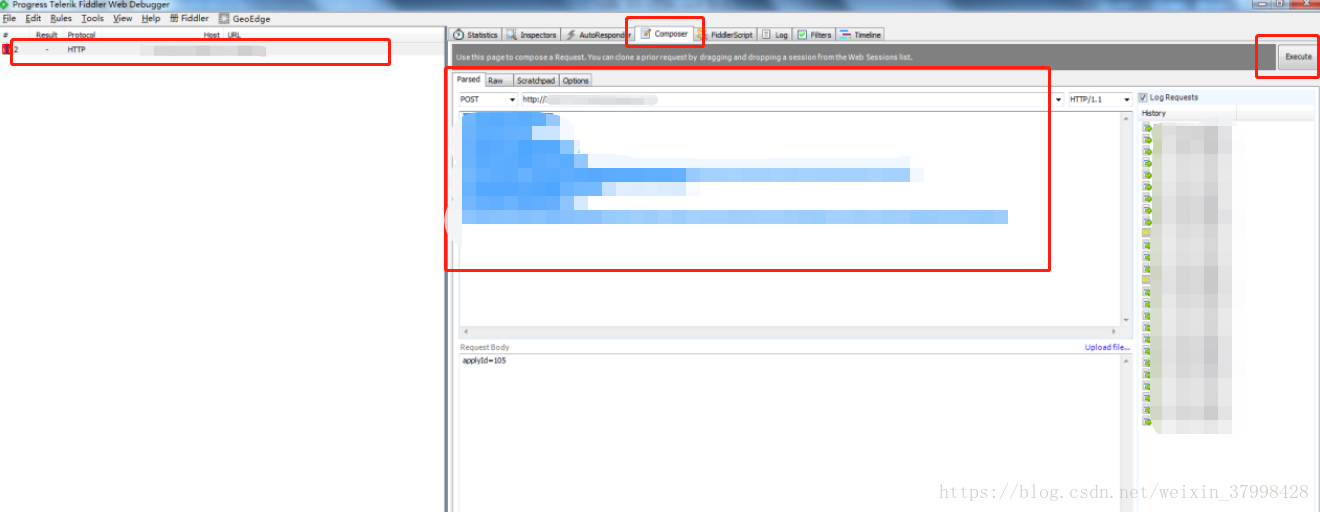Open the Timeline tab

(860, 35)
